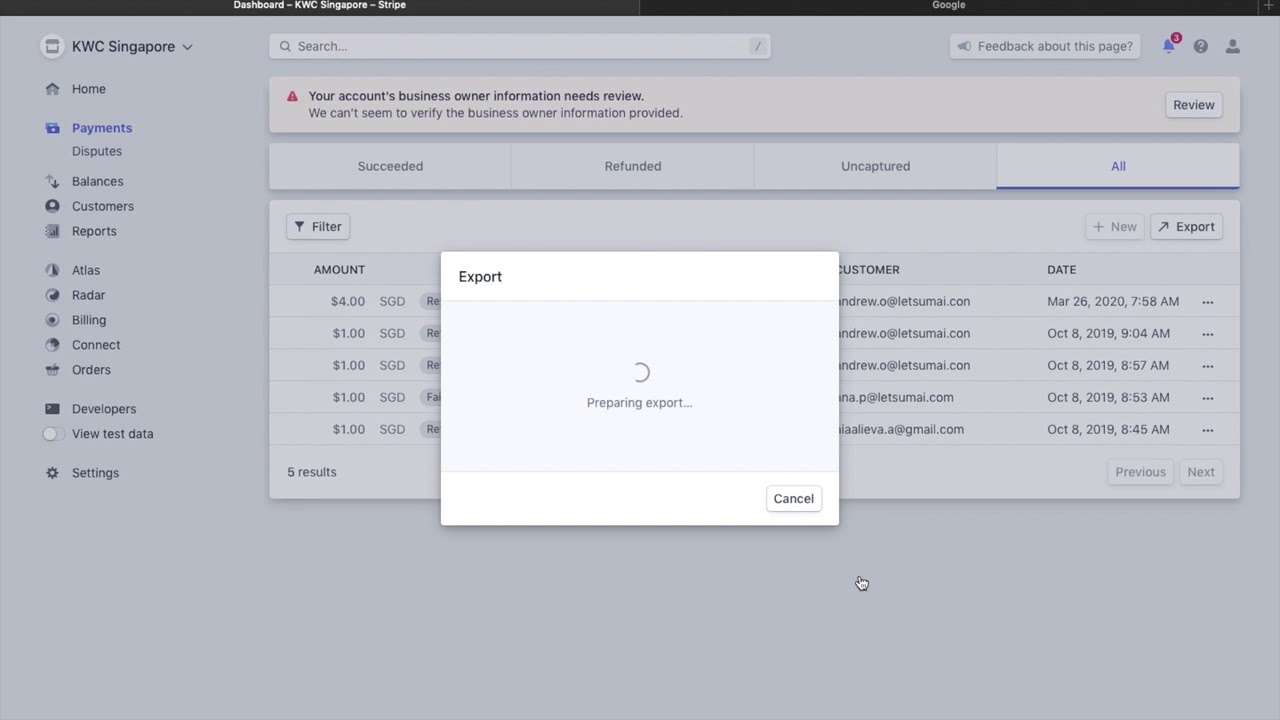The image size is (1280, 720).
Task: Click the Connect sidebar icon
Action: coord(52,345)
